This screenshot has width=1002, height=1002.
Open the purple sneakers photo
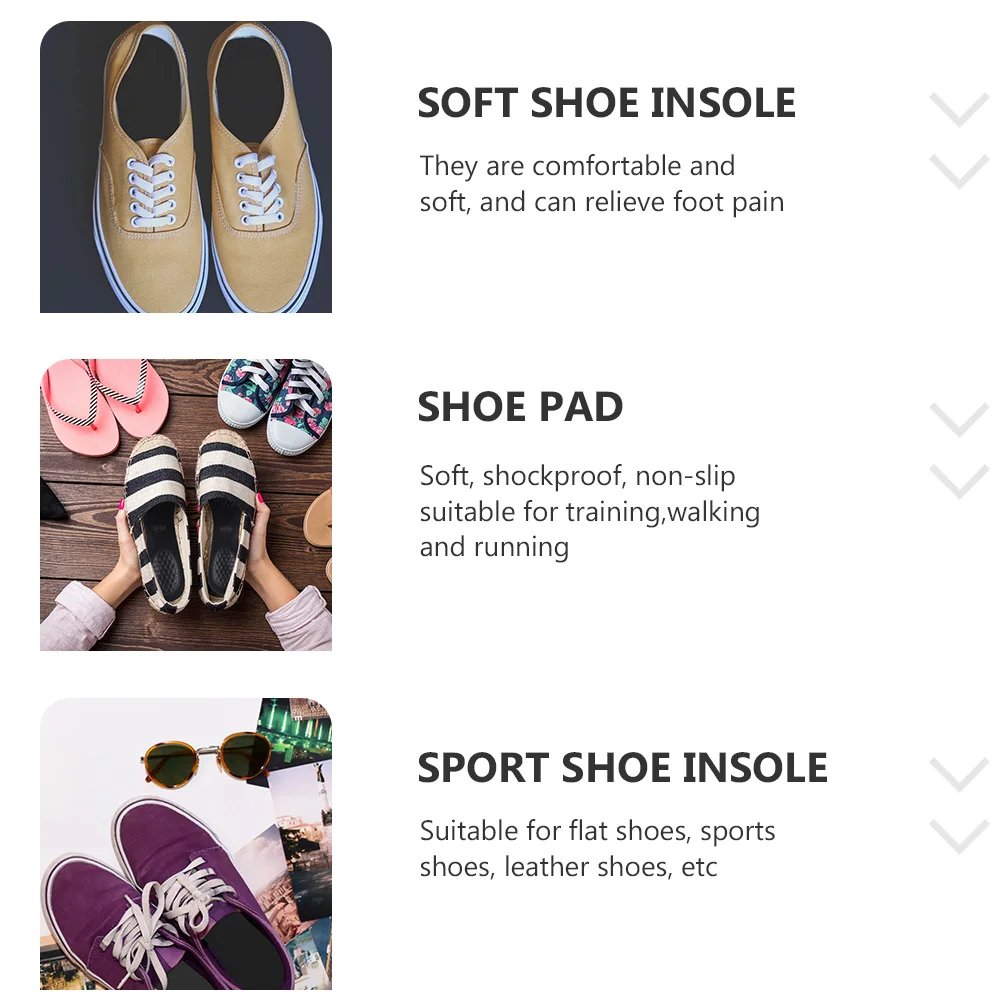coord(186,844)
